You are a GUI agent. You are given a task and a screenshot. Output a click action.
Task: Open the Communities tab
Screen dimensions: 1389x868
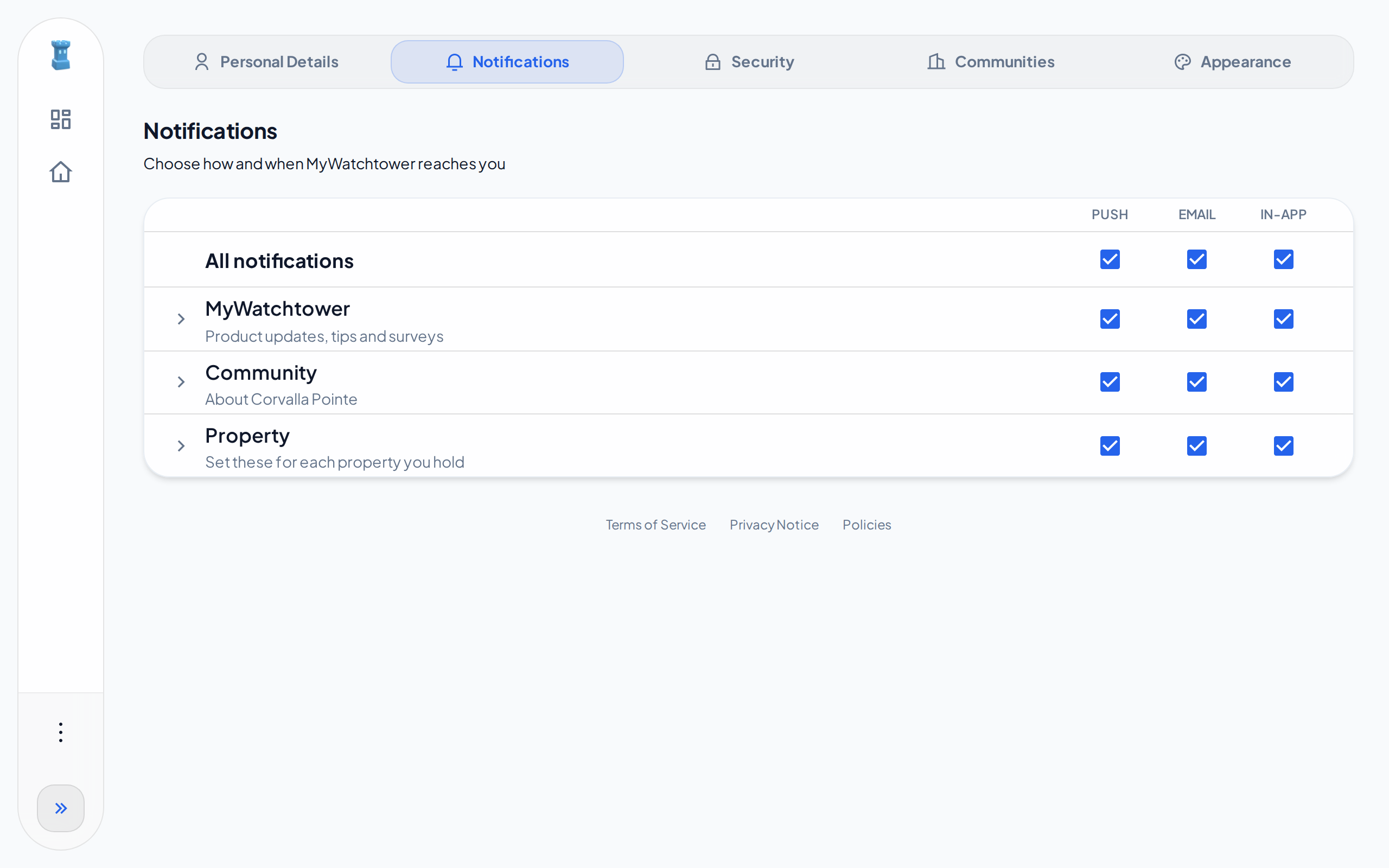tap(991, 62)
